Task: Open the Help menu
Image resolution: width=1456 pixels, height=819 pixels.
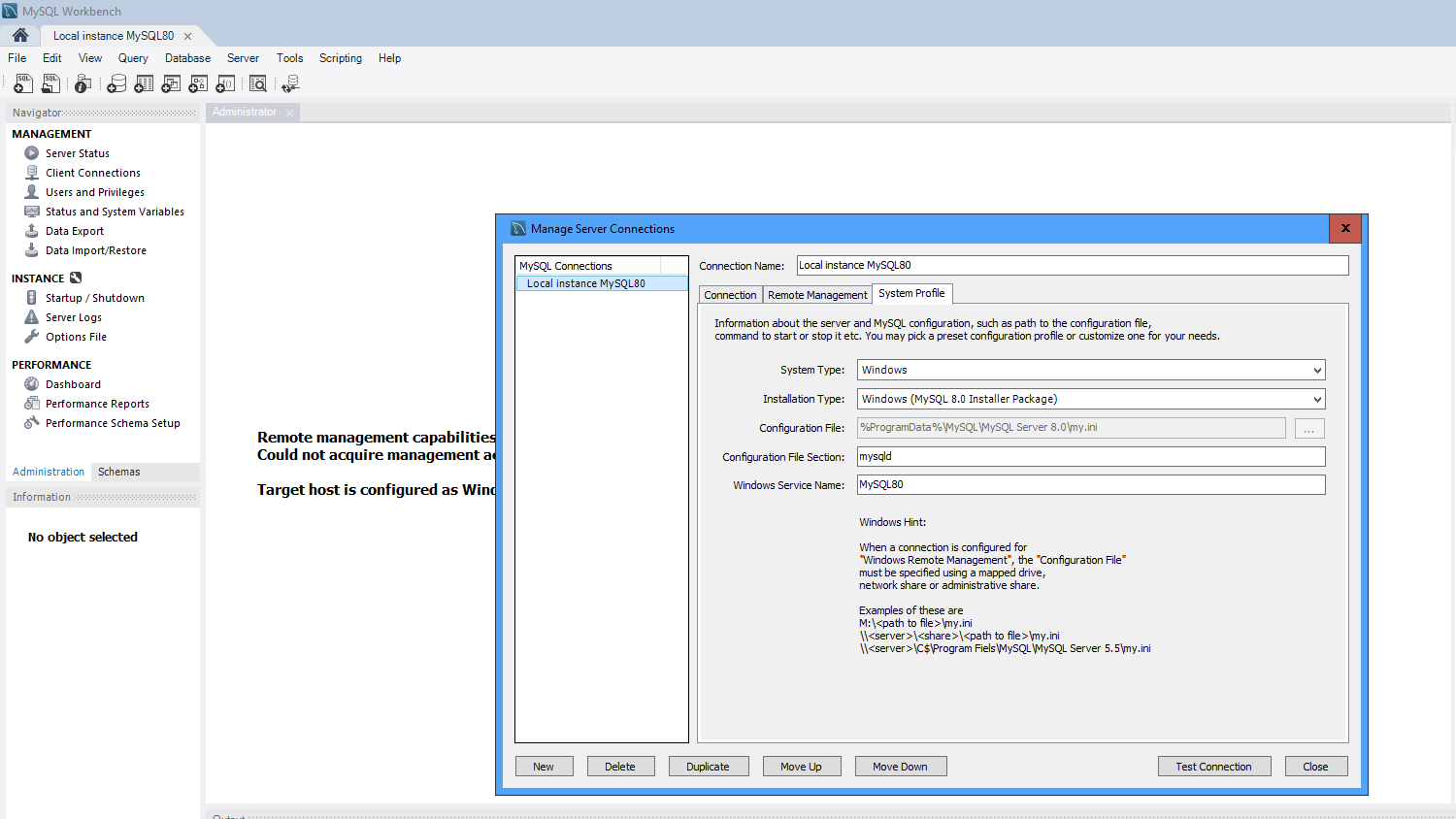Action: pyautogui.click(x=389, y=58)
